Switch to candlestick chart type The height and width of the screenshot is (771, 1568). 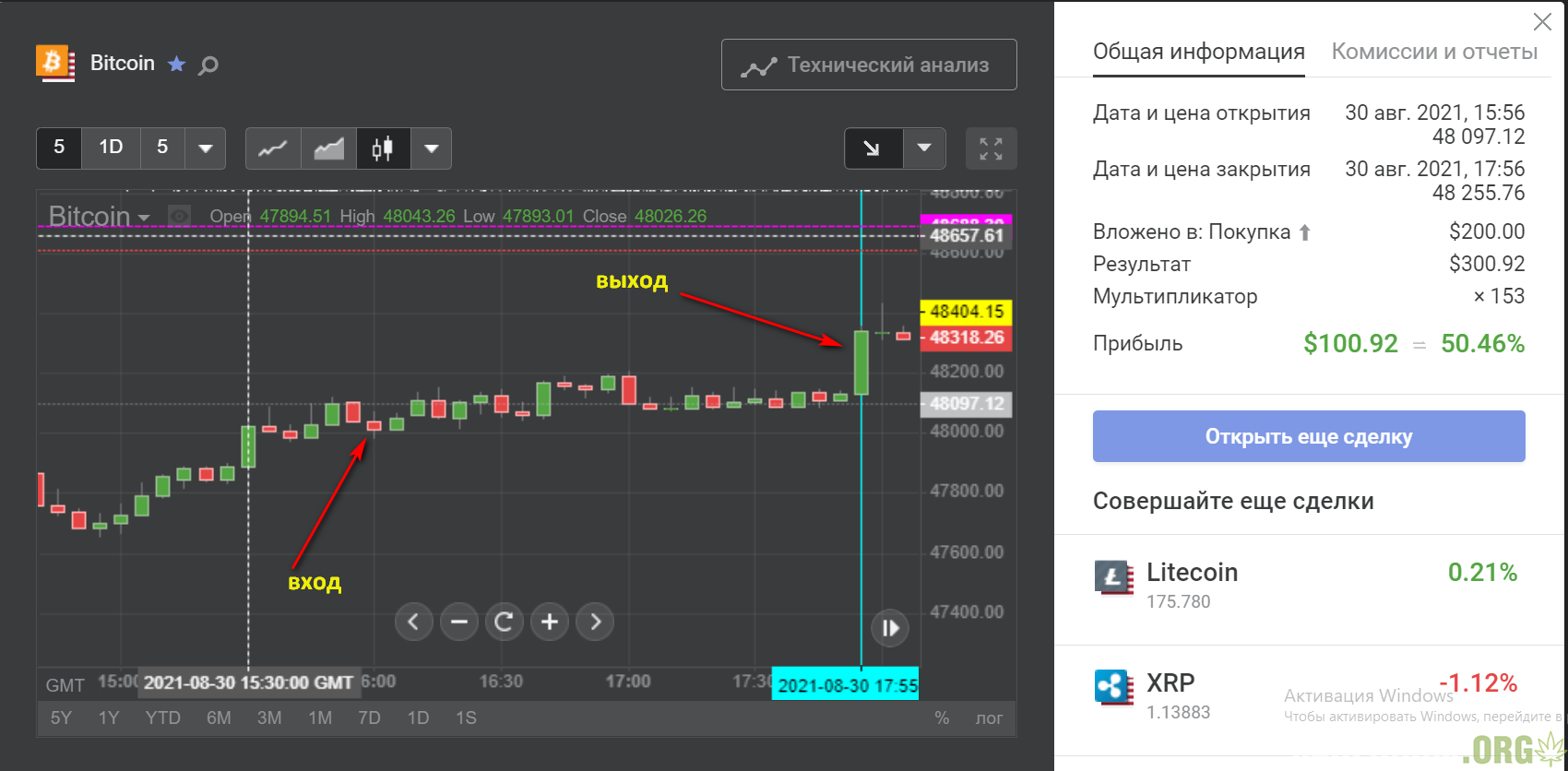(383, 148)
